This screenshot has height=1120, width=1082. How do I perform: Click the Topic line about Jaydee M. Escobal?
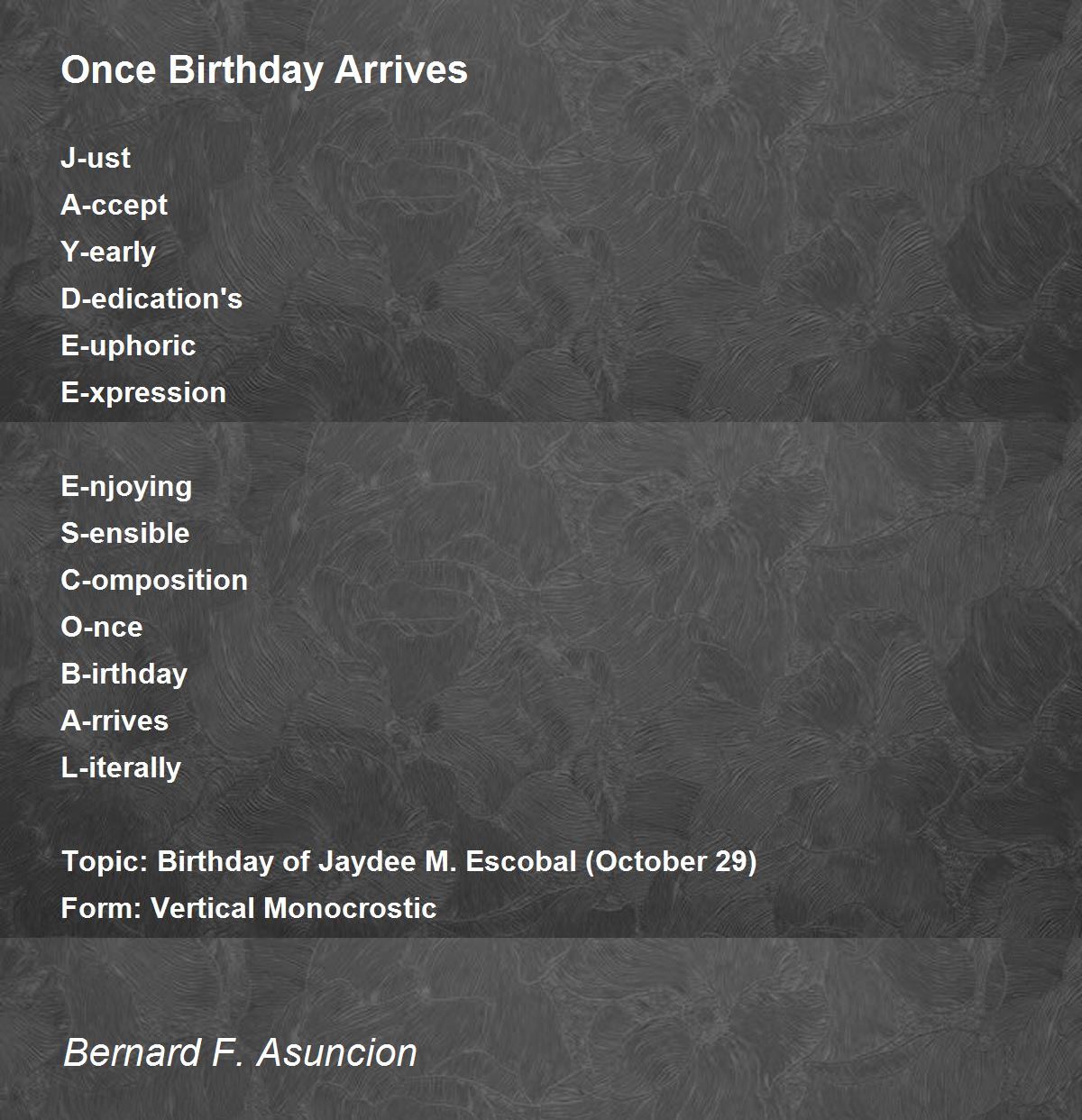click(x=409, y=861)
